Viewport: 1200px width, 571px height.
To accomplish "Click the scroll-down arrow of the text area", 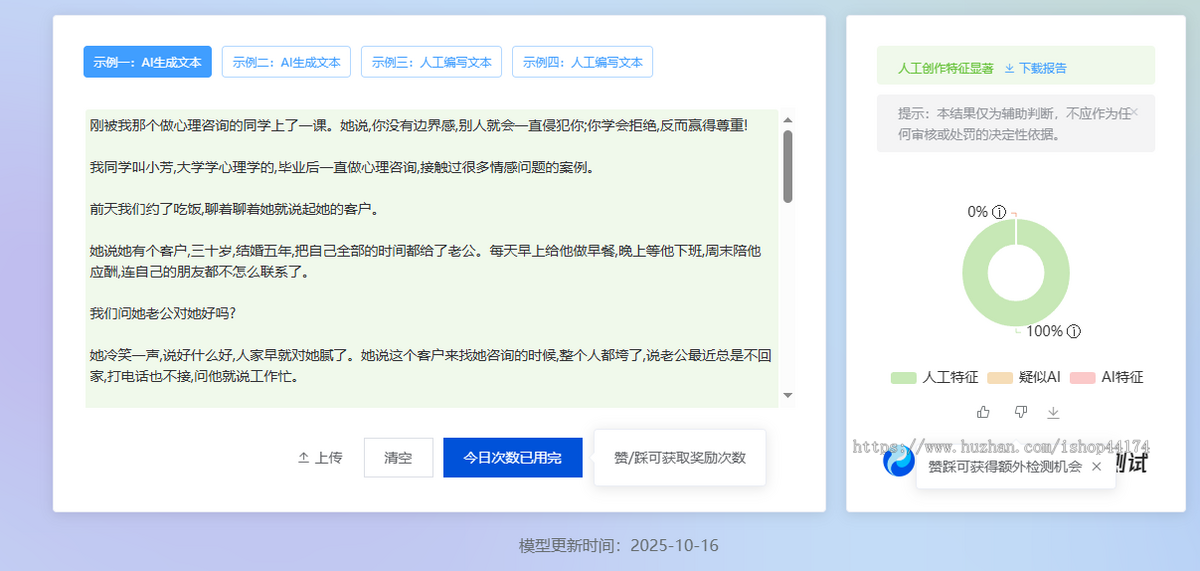I will (788, 396).
